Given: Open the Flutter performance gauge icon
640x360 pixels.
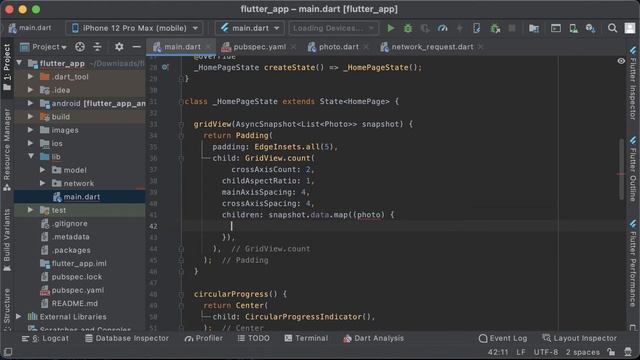Looking at the screenshot, I should [x=442, y=28].
